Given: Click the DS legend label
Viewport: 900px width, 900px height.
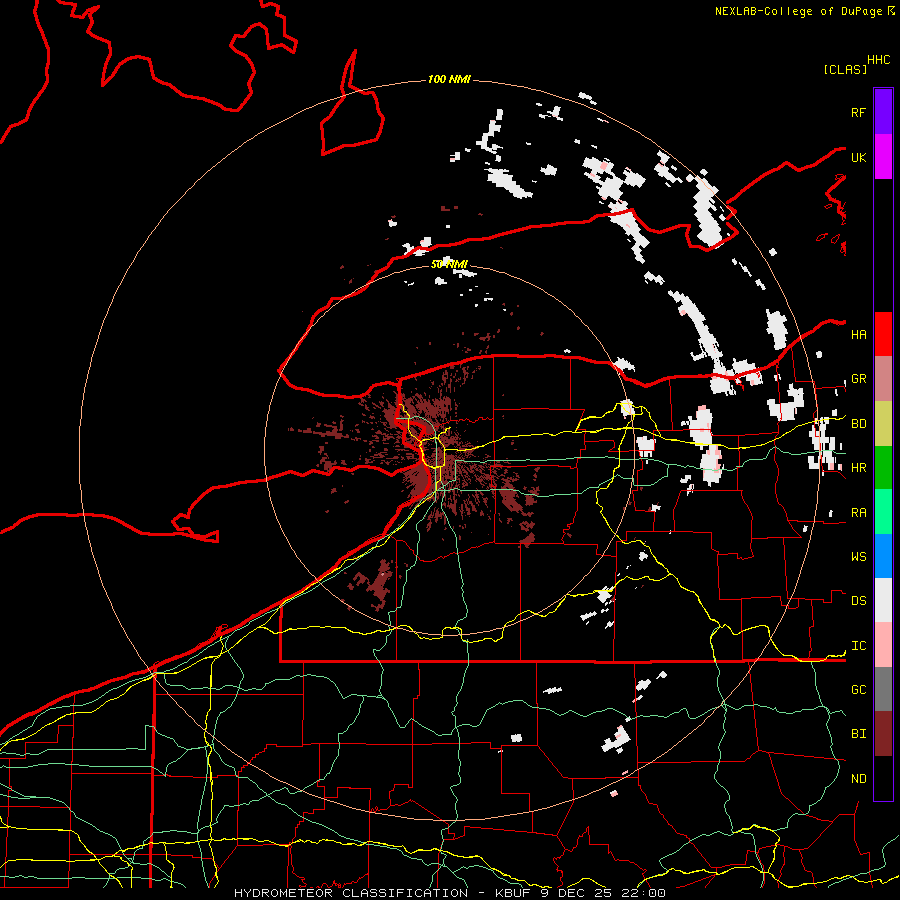Looking at the screenshot, I should point(858,601).
